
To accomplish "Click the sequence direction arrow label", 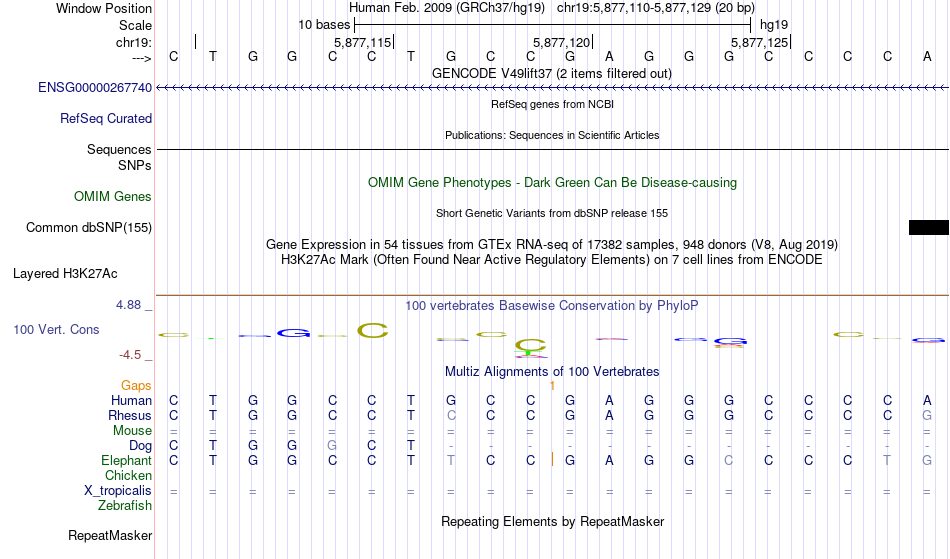I will tap(142, 58).
